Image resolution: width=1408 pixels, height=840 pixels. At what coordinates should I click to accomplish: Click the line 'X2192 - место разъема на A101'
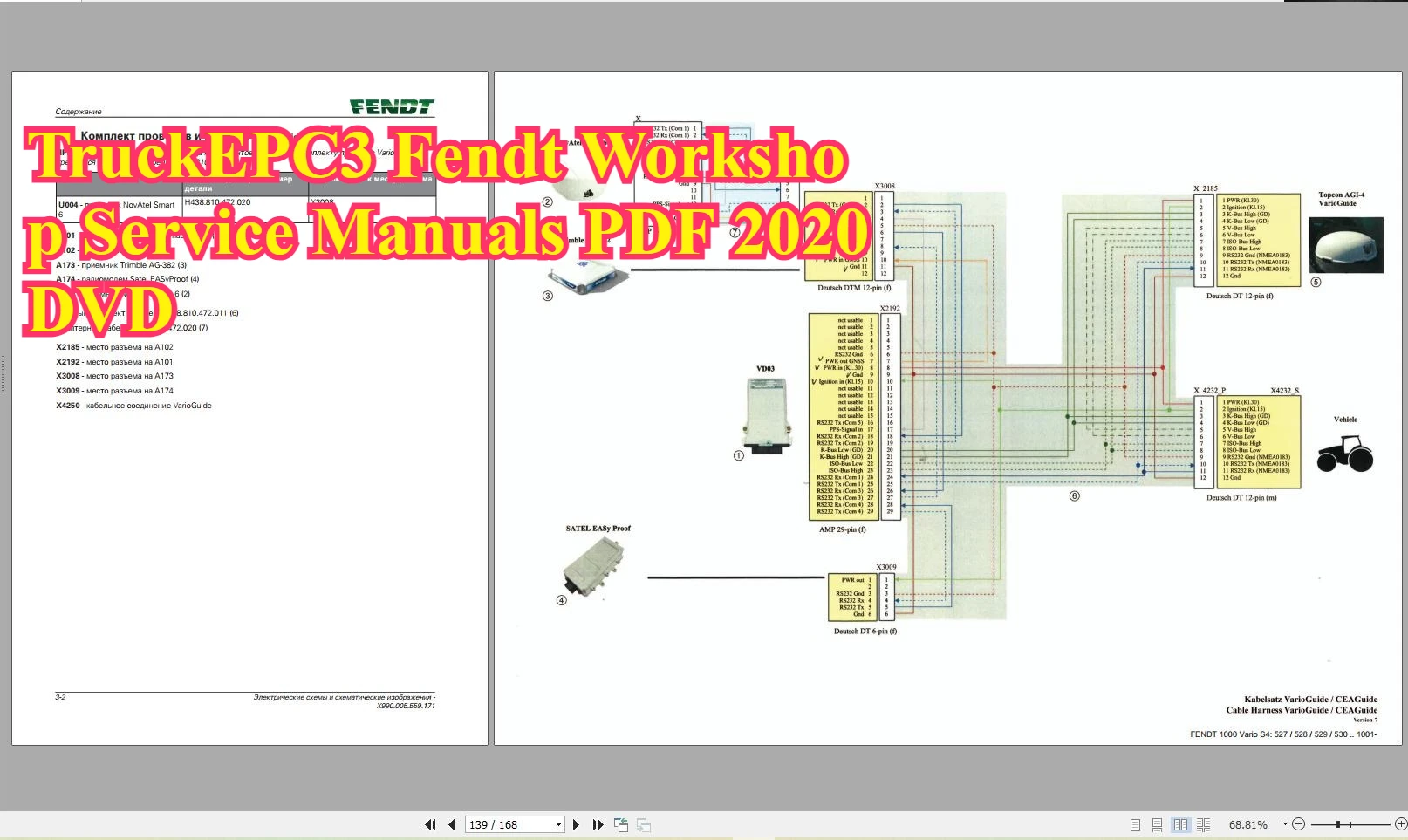(114, 362)
